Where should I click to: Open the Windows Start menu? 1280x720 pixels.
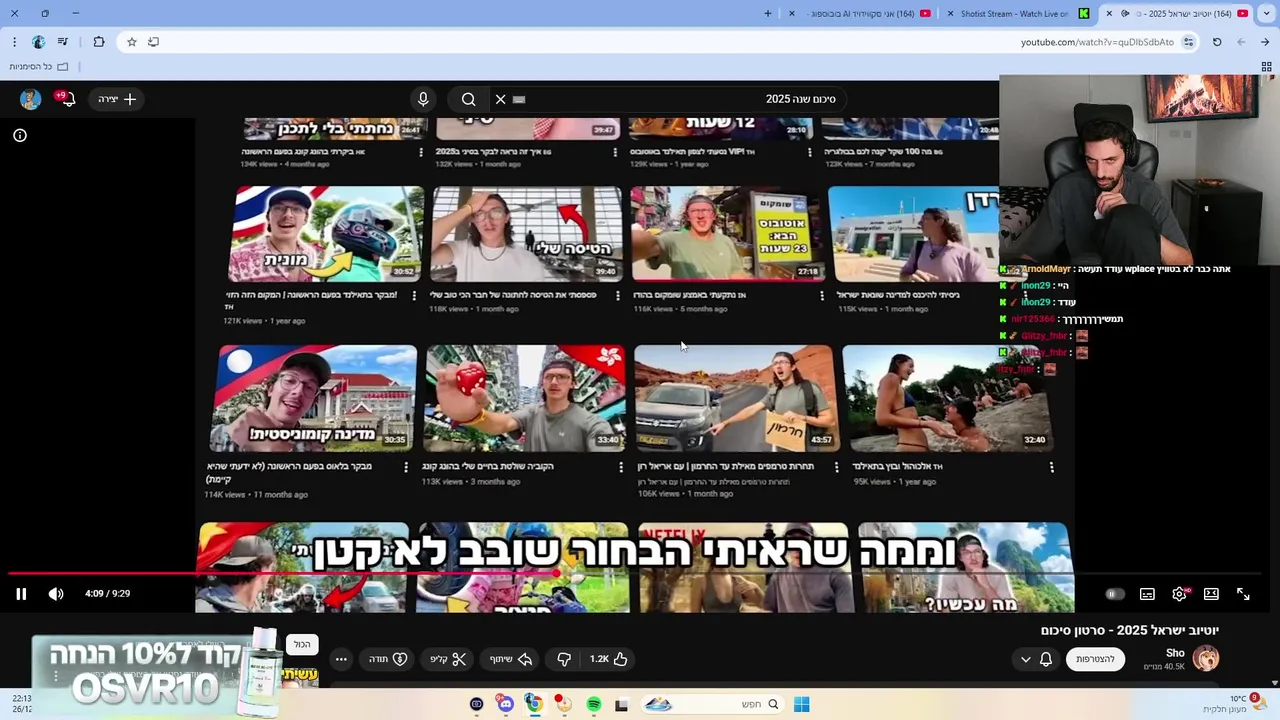pyautogui.click(x=801, y=704)
